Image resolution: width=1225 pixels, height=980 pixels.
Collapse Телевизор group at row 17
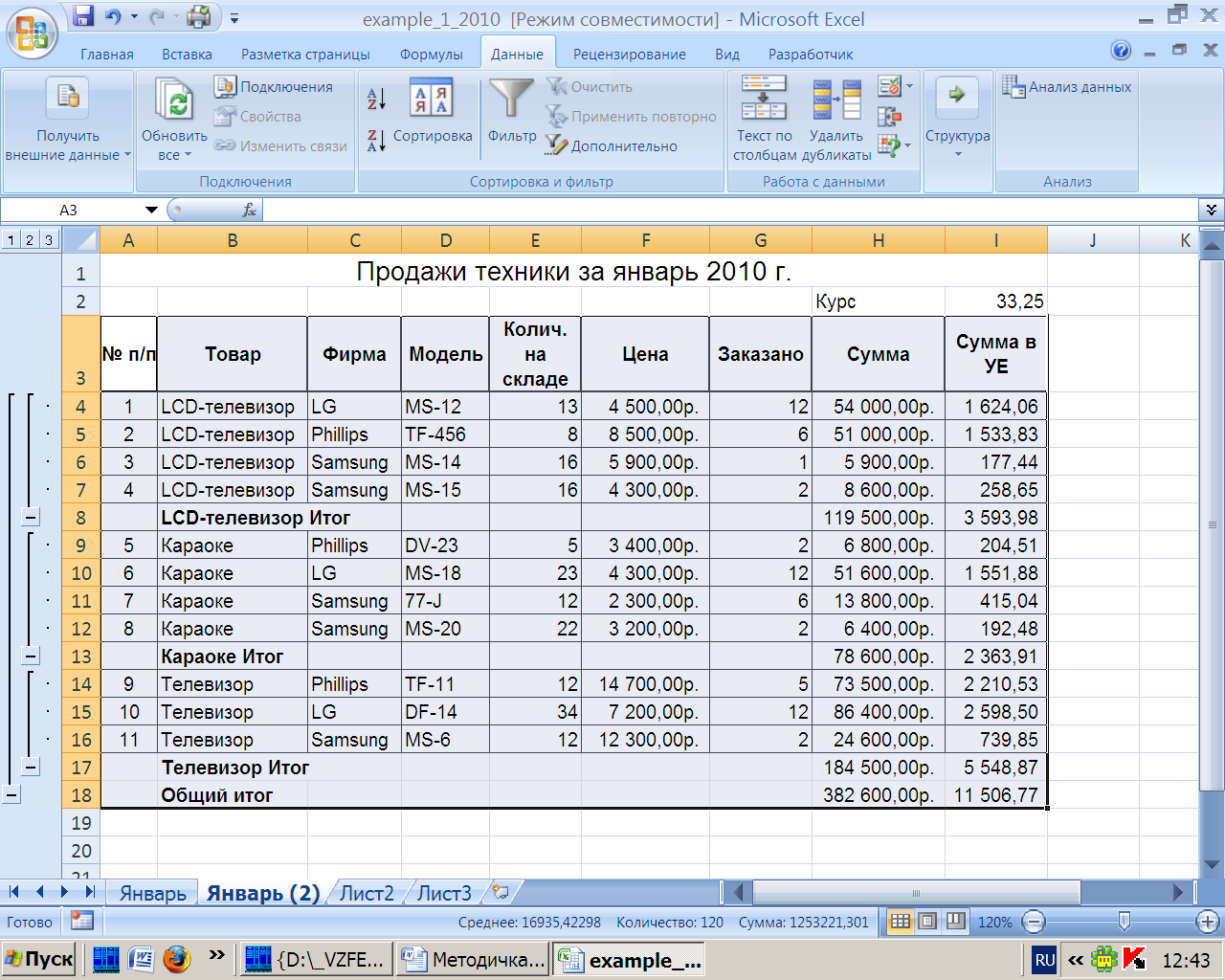(x=31, y=768)
